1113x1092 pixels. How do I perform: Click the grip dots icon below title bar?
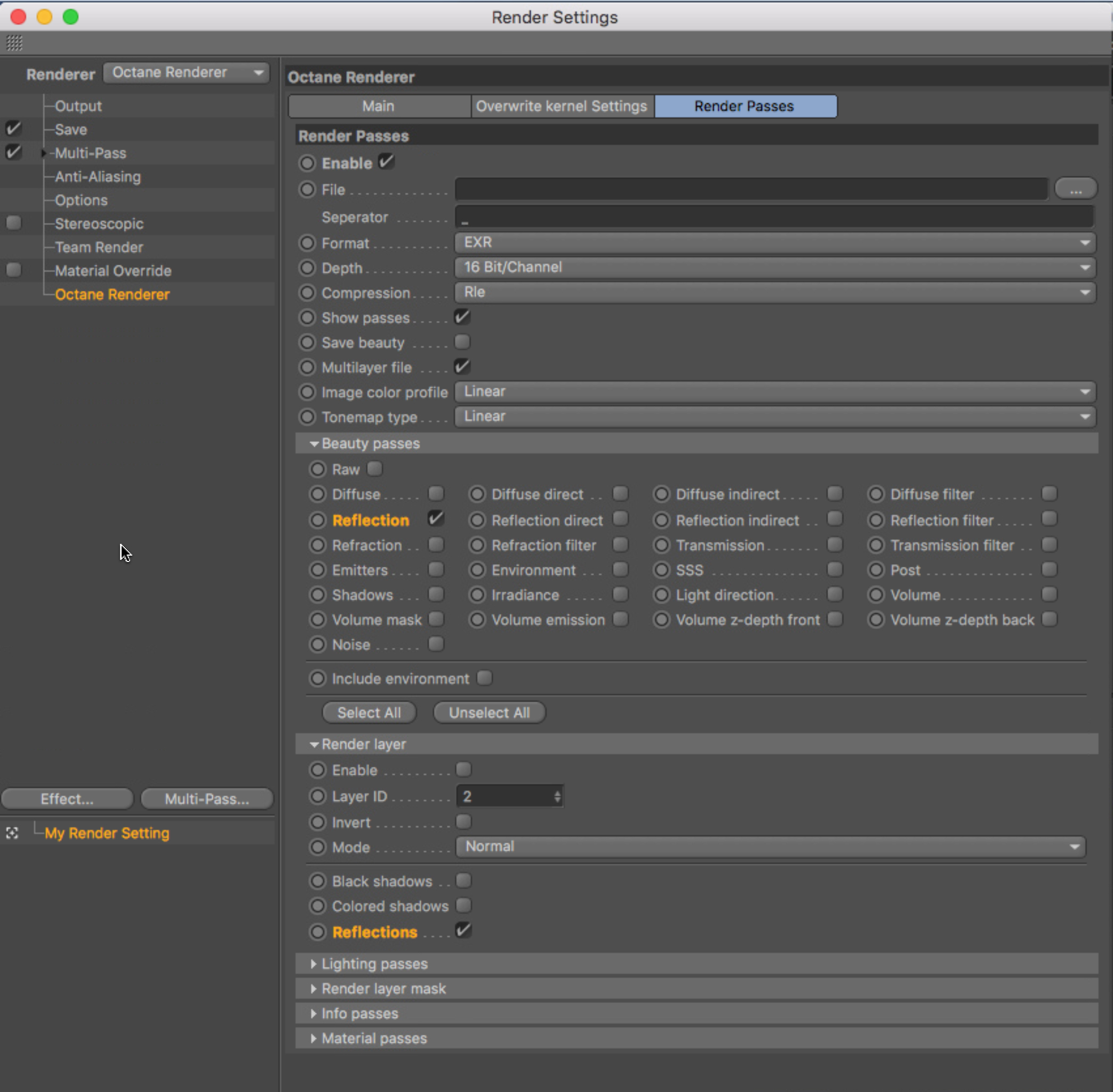coord(14,43)
